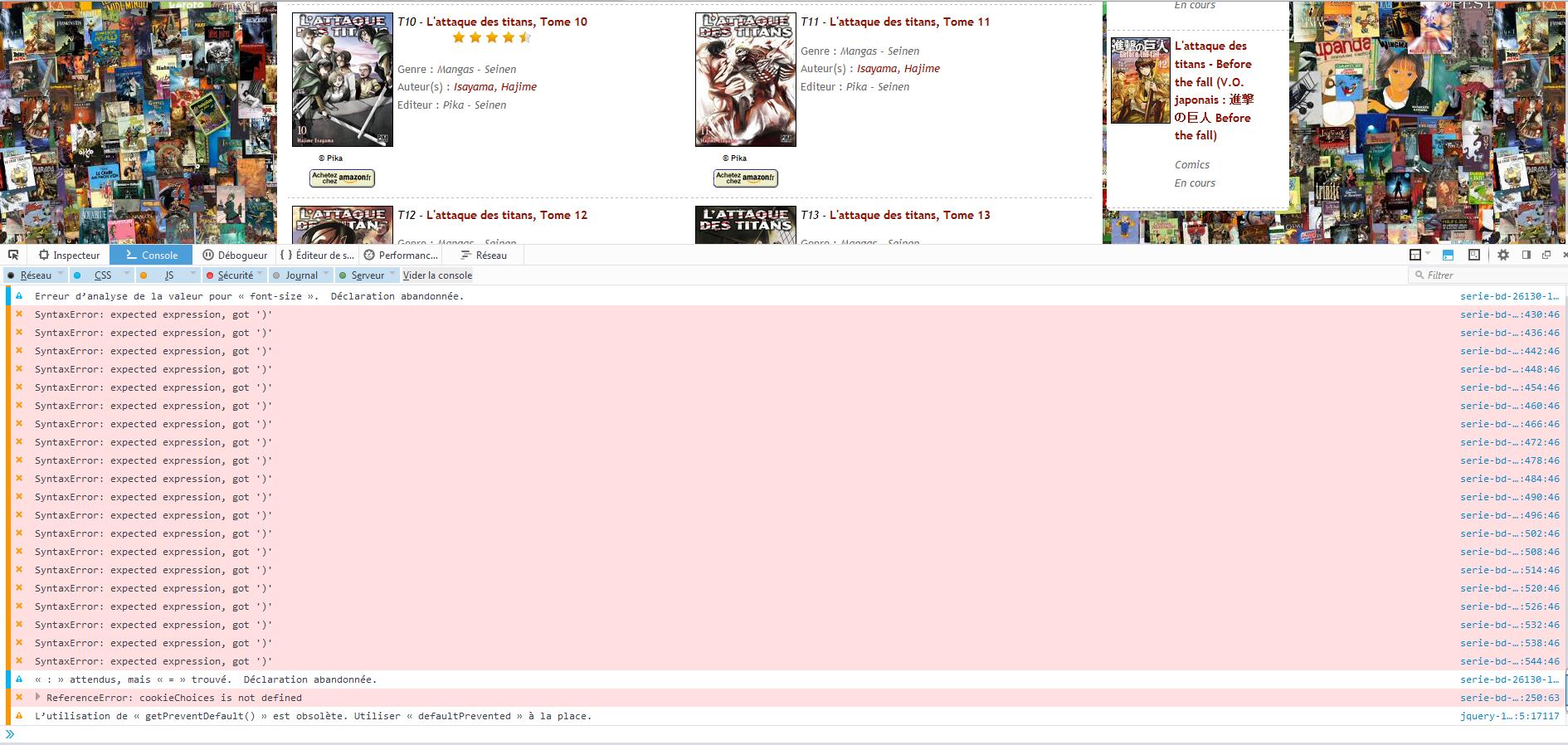This screenshot has height=745, width=1568.
Task: Open devtools in separate window icon
Action: 1546,255
